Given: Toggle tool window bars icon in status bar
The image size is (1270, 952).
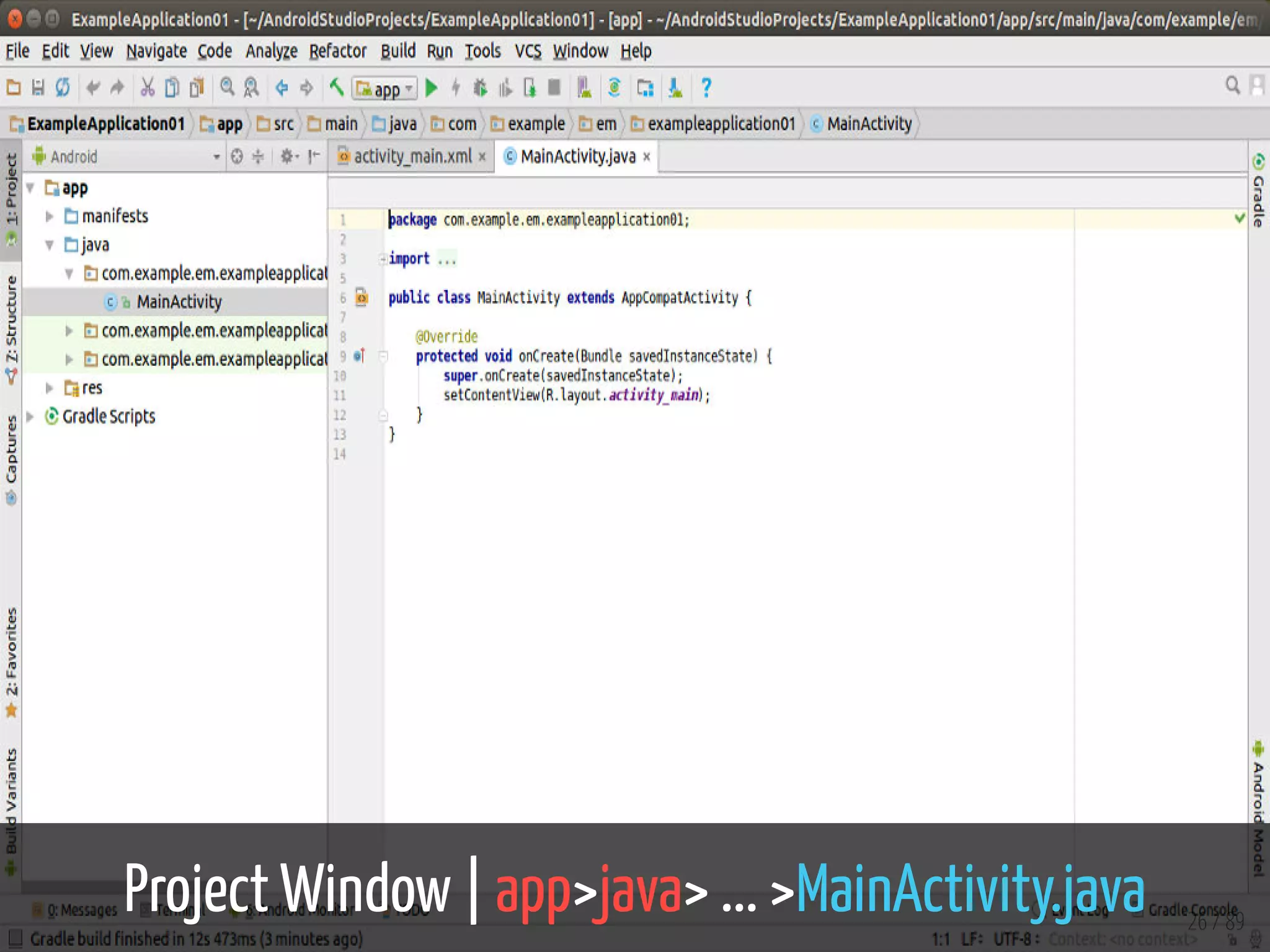Looking at the screenshot, I should point(15,938).
